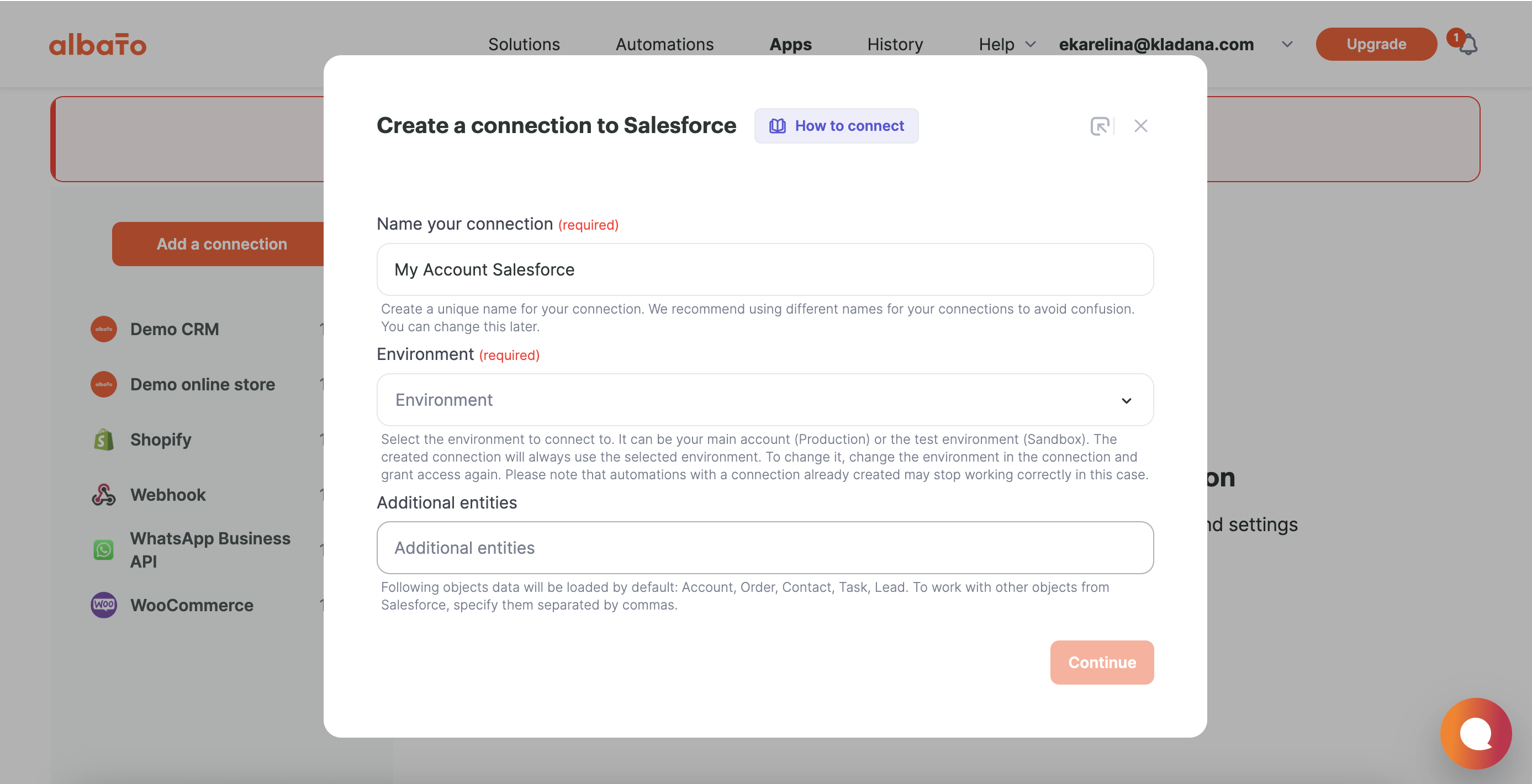Click the Webhook app icon
This screenshot has height=784, width=1532.
[103, 495]
